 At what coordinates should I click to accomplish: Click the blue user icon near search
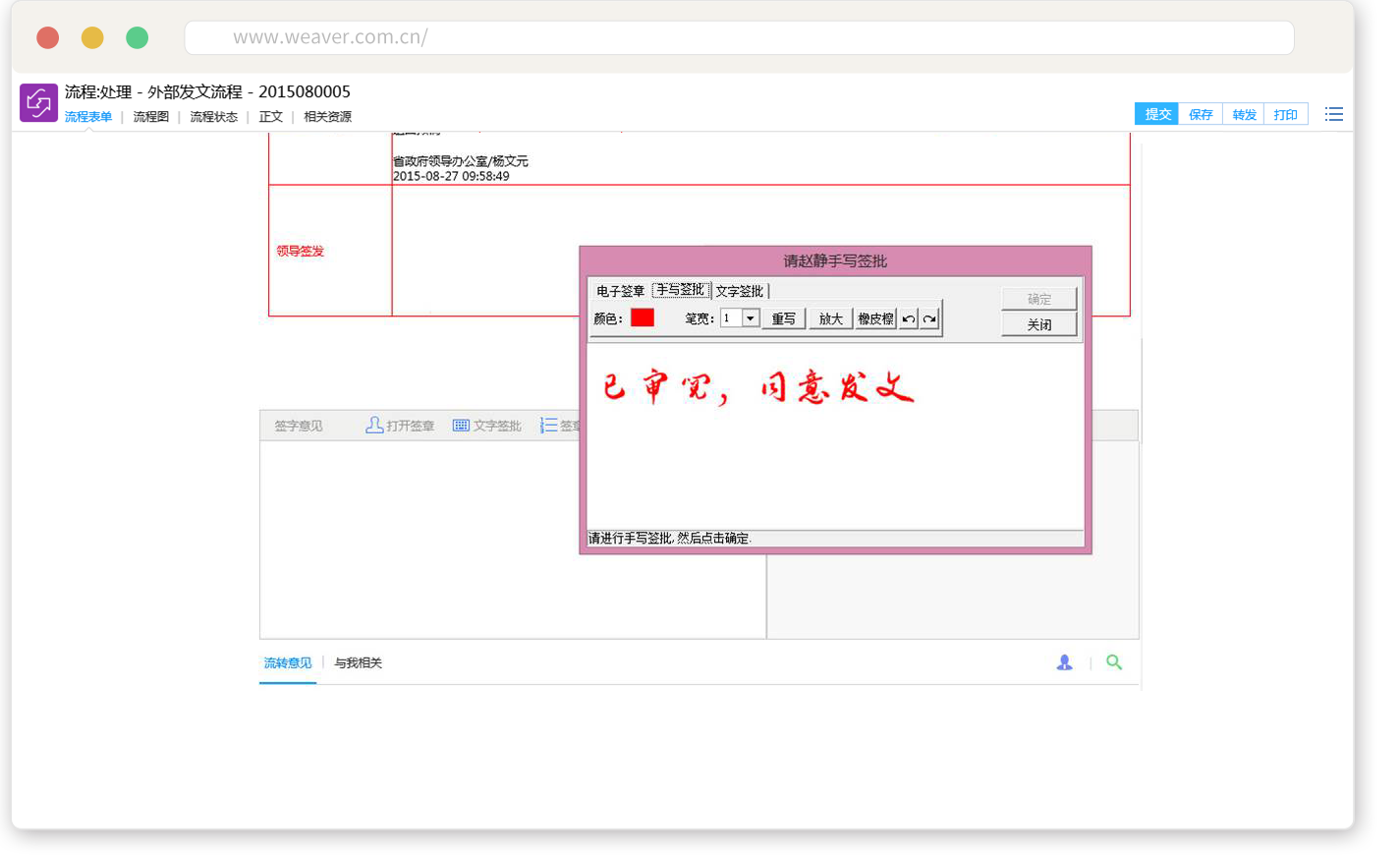pos(1064,662)
